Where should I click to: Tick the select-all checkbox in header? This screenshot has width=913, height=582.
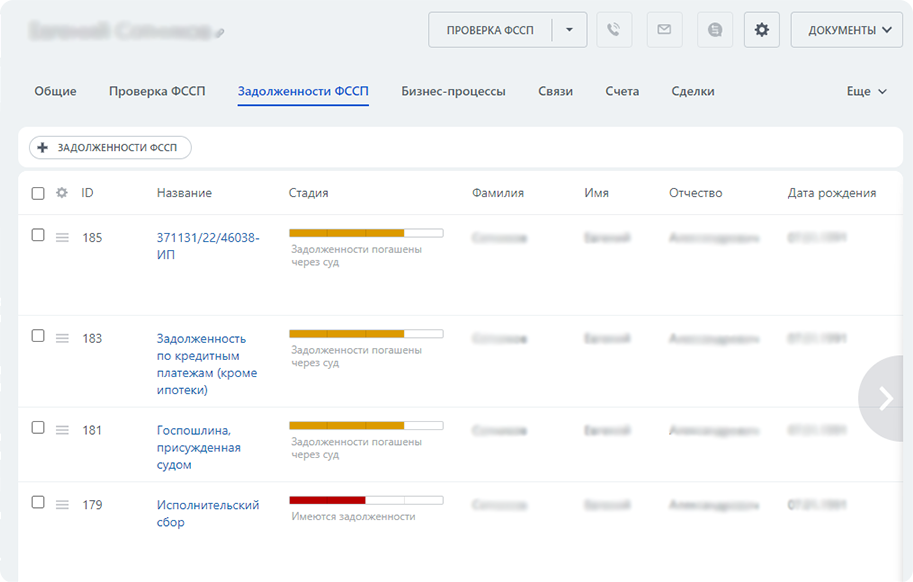38,193
